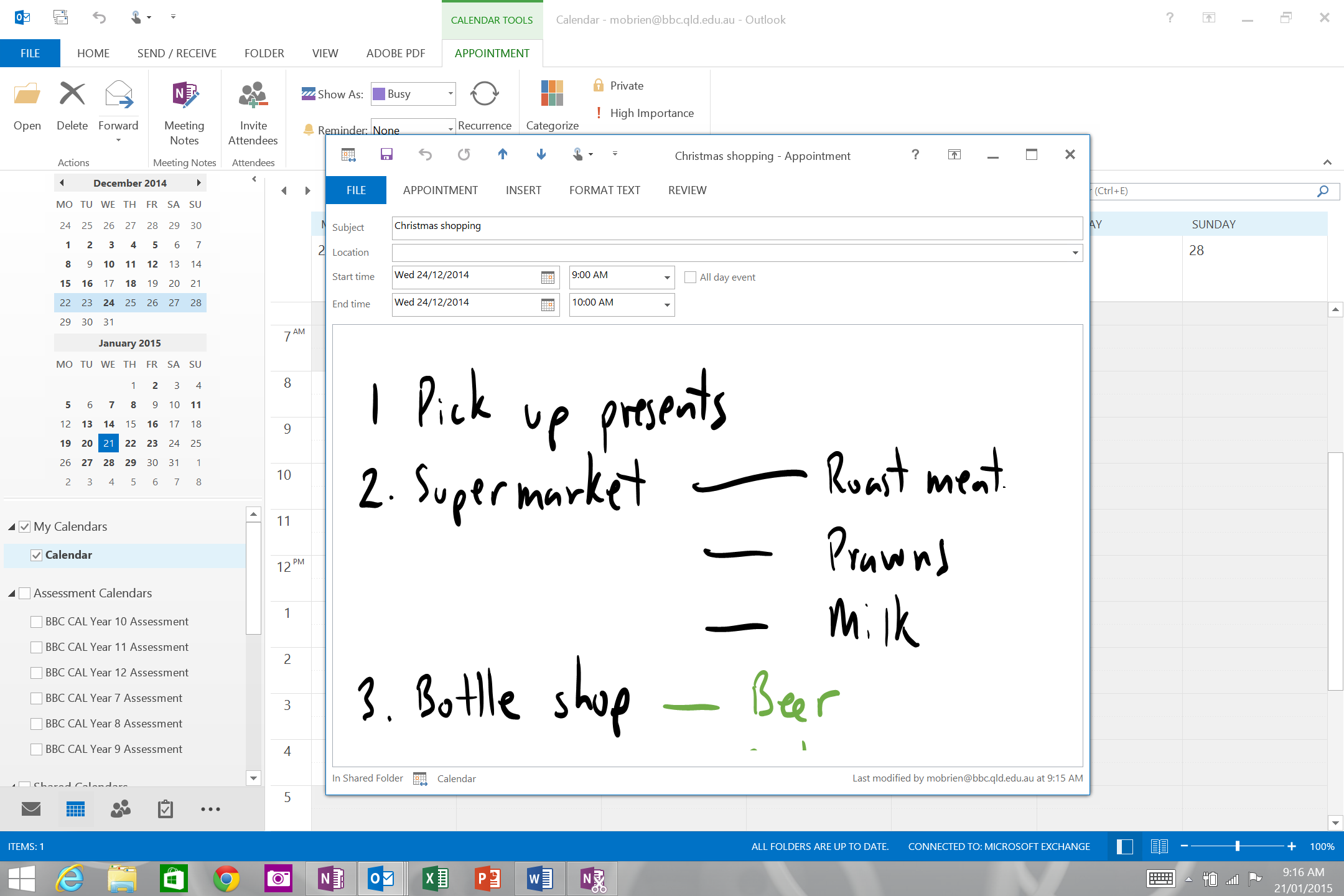Enable the All day event checkbox
The height and width of the screenshot is (896, 1344).
(690, 278)
